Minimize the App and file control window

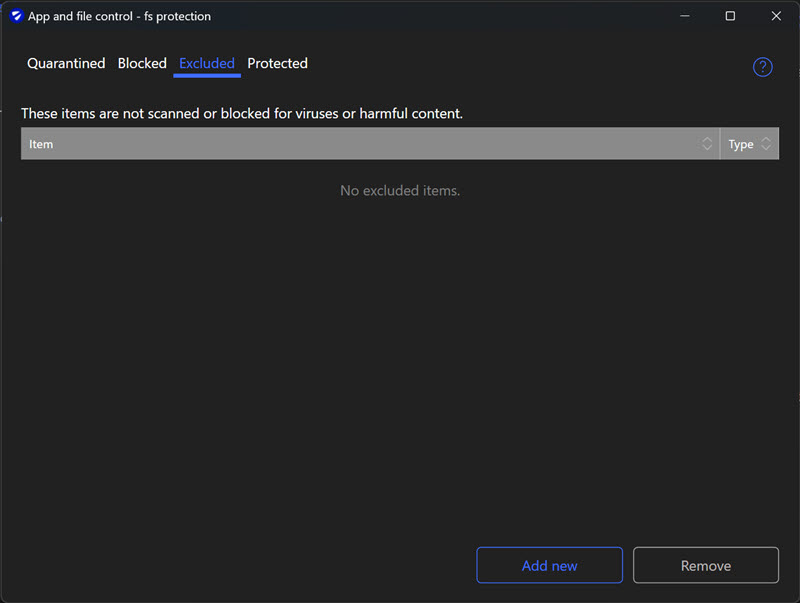tap(685, 16)
